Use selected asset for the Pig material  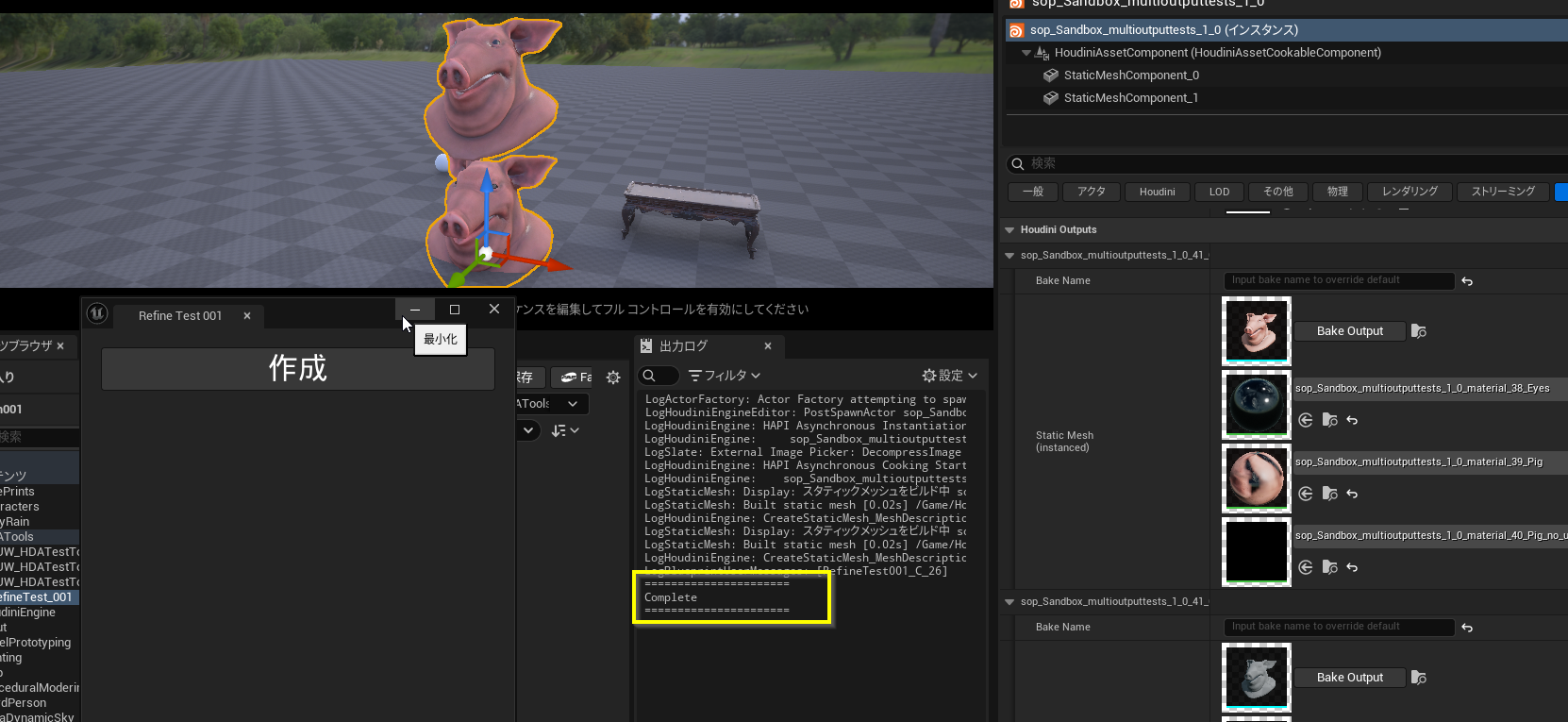[1306, 494]
